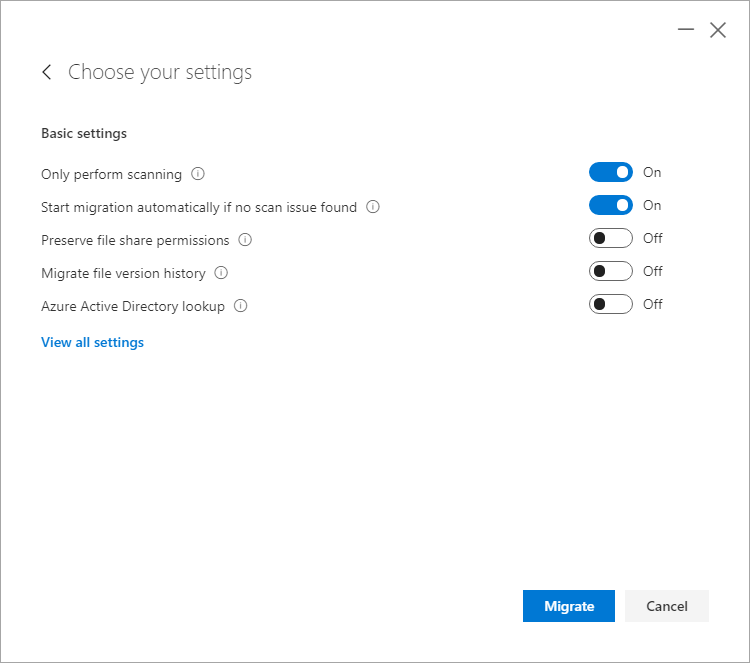This screenshot has height=663, width=750.
Task: Open the View all settings link
Action: [92, 343]
